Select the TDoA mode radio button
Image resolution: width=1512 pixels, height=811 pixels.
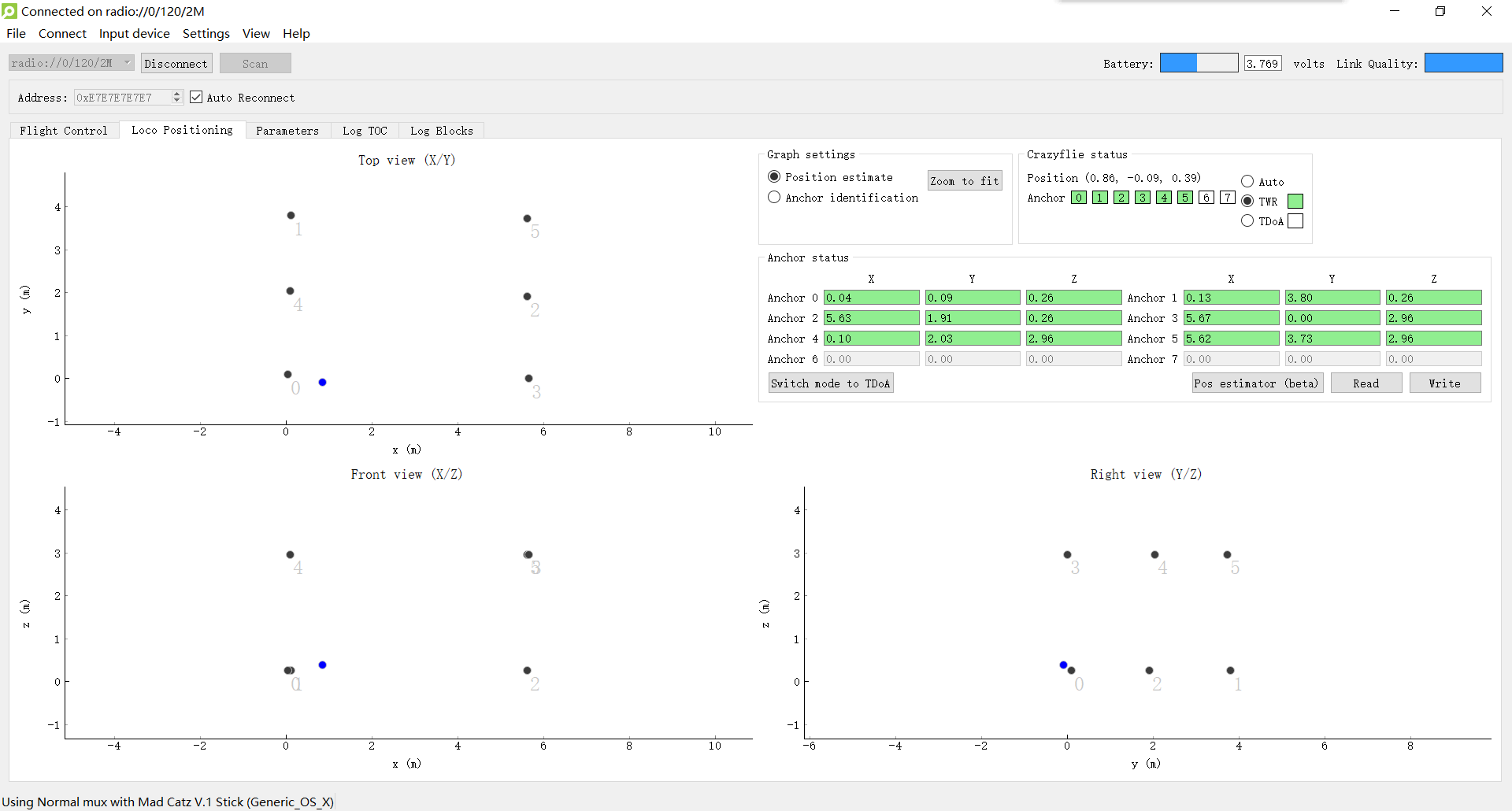tap(1247, 221)
